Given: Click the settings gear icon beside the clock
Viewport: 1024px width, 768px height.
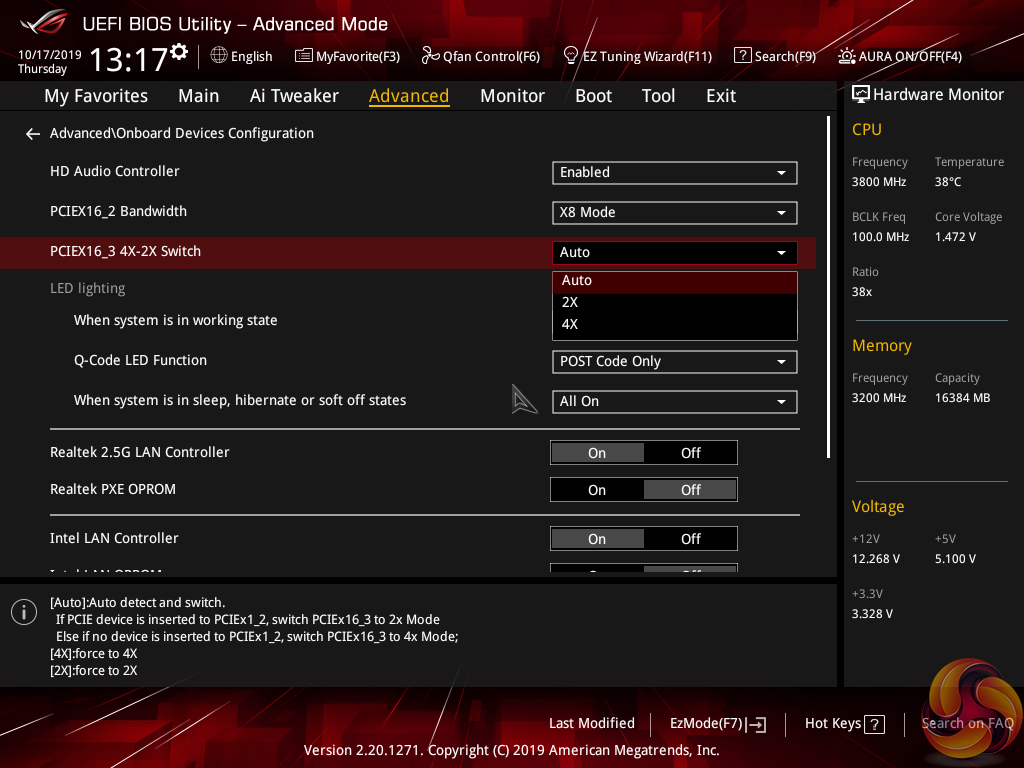Looking at the screenshot, I should click(179, 51).
